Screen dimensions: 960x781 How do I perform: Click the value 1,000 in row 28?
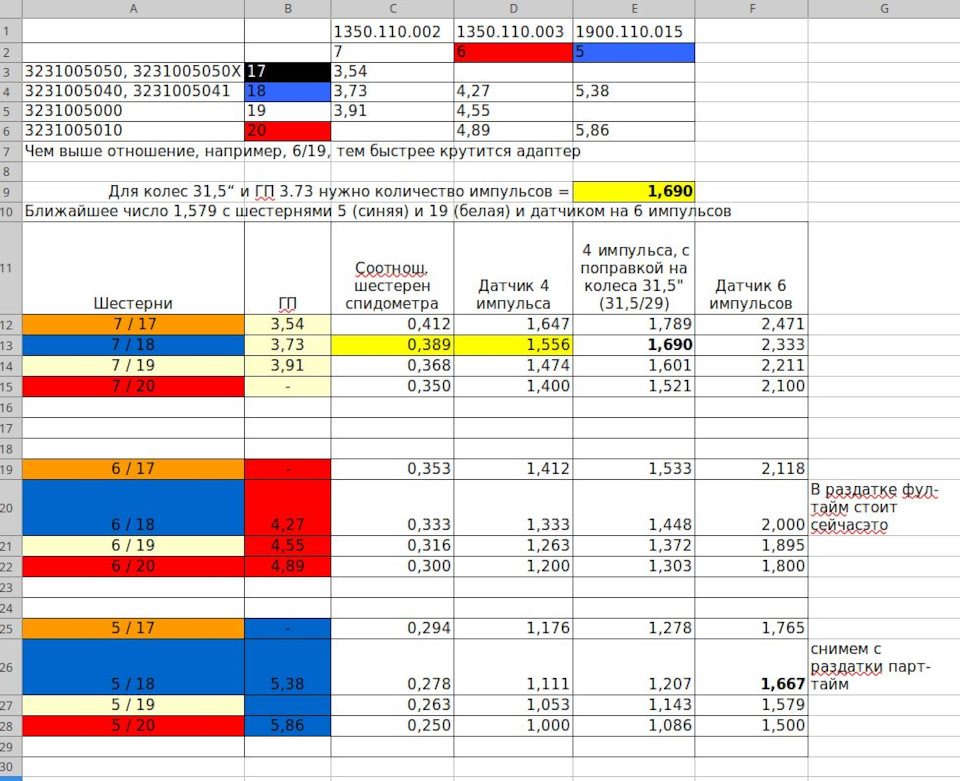click(513, 726)
